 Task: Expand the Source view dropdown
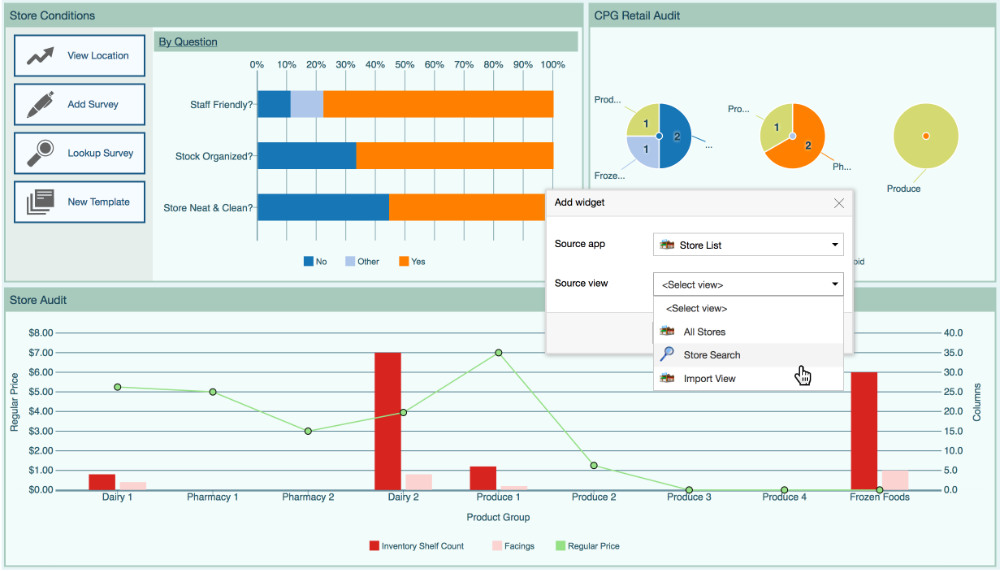coord(748,285)
